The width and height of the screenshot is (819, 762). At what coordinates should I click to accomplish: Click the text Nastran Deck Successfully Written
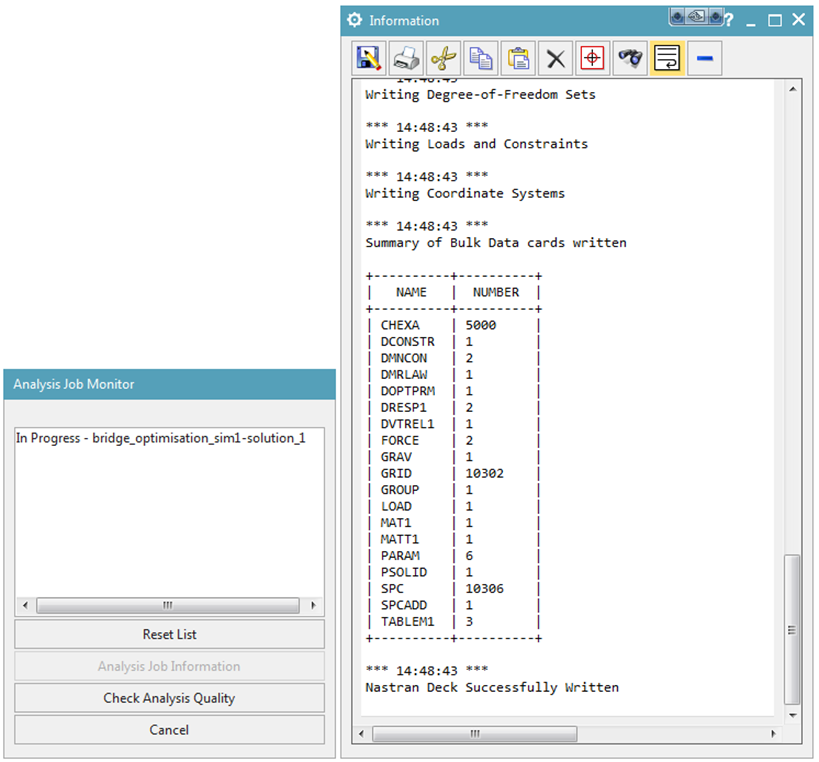point(492,687)
